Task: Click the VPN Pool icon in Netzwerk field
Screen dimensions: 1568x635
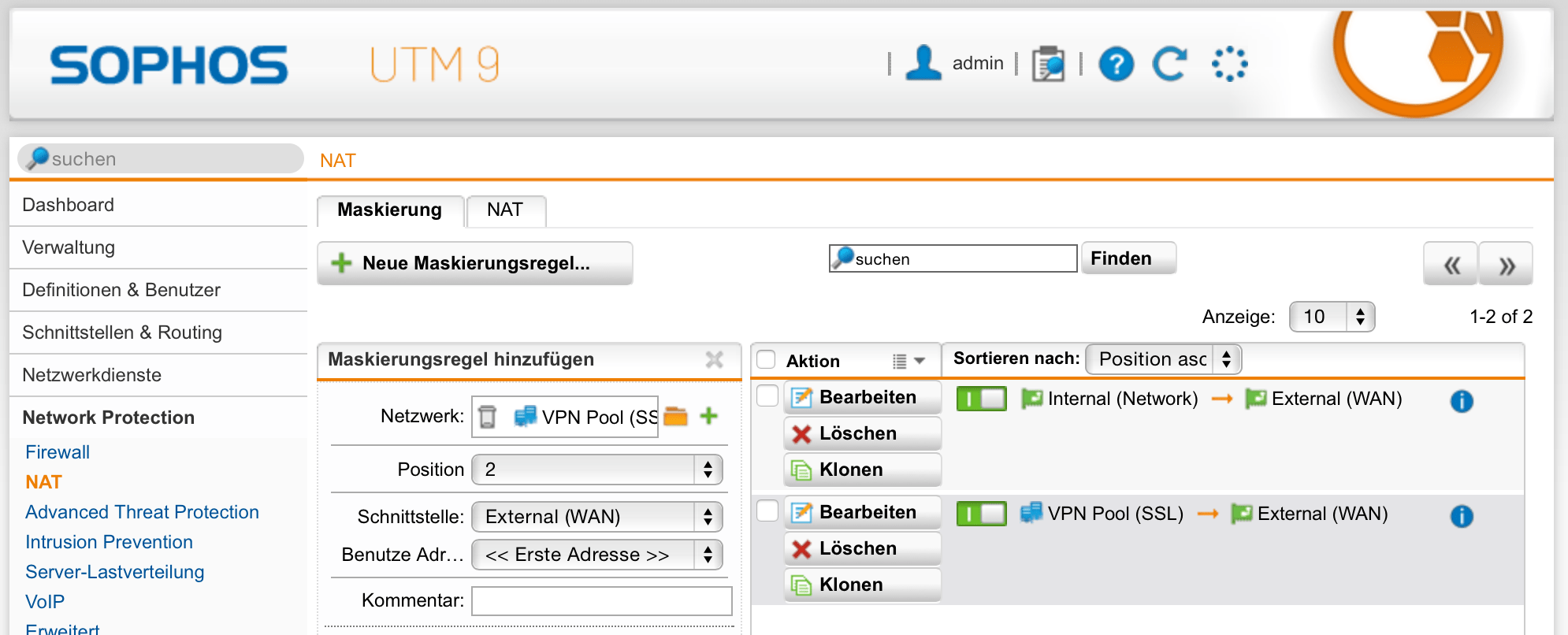Action: click(x=526, y=416)
